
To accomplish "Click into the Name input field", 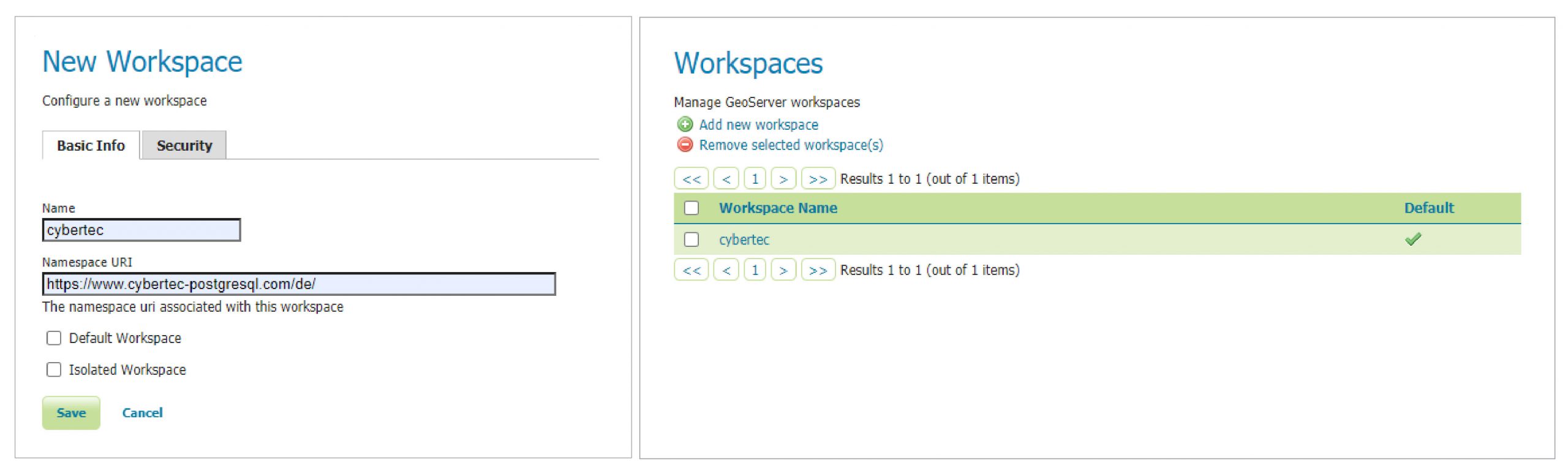I will [141, 230].
